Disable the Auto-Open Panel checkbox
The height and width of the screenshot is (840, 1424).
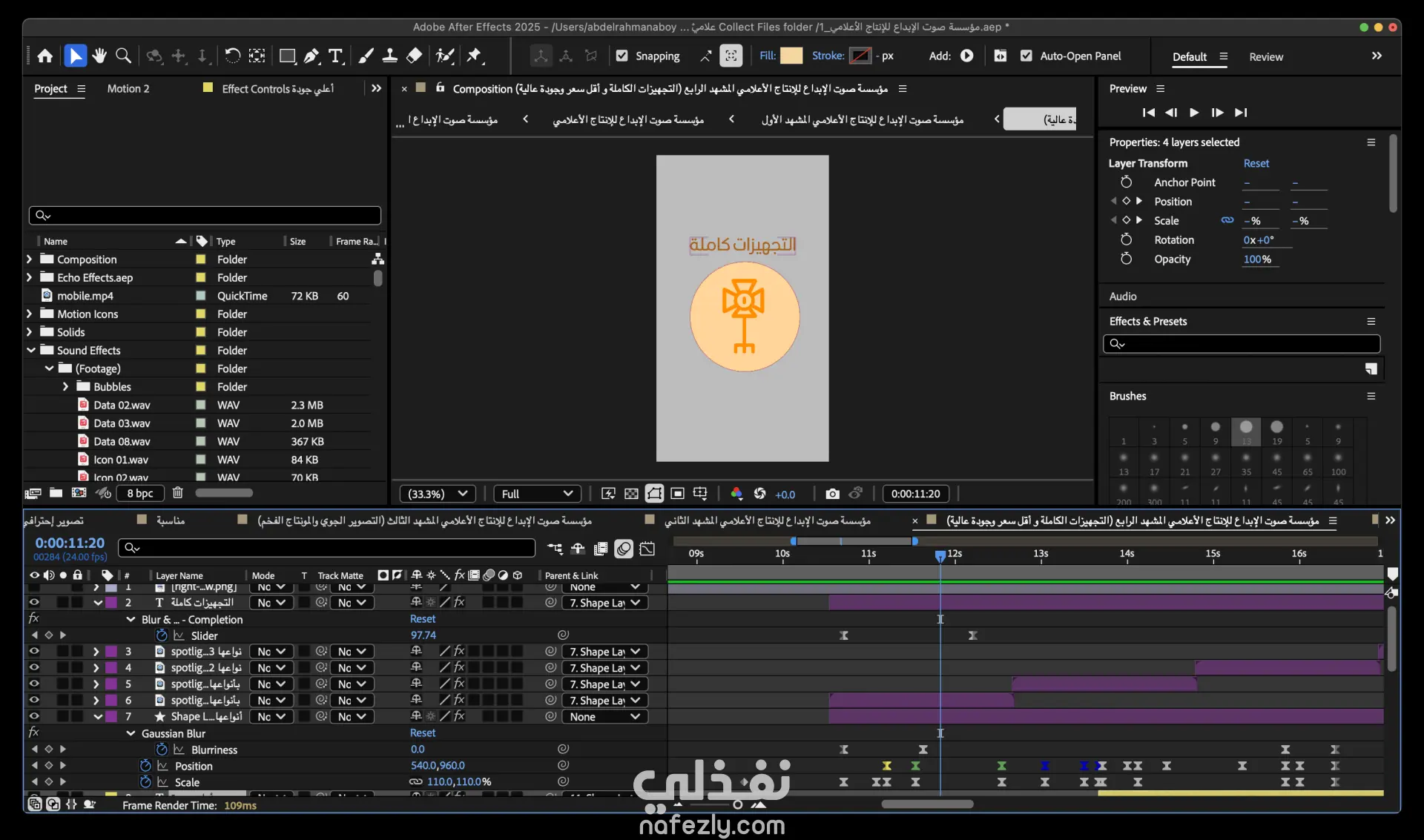click(x=1026, y=56)
